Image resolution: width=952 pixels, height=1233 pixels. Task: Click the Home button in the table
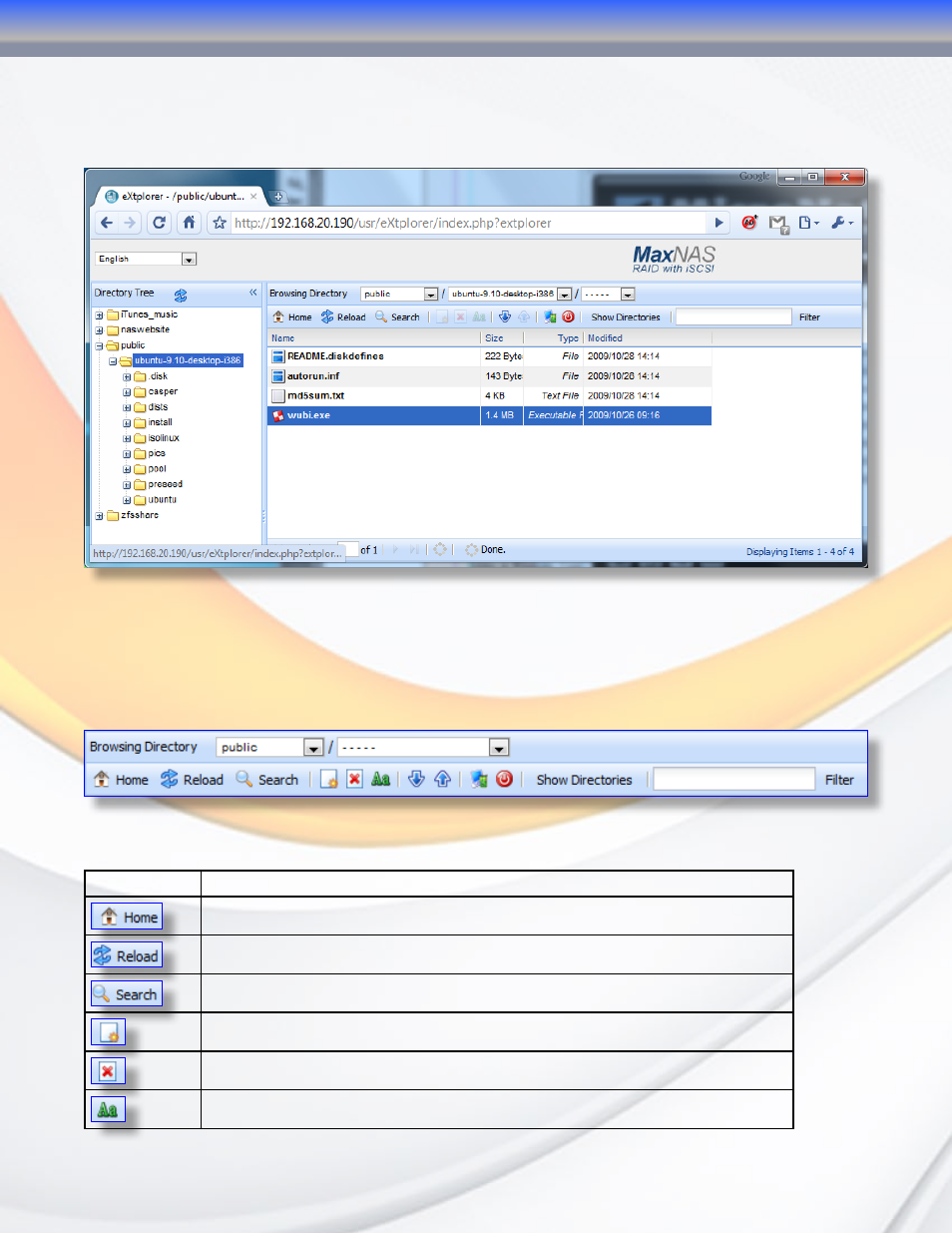click(127, 918)
